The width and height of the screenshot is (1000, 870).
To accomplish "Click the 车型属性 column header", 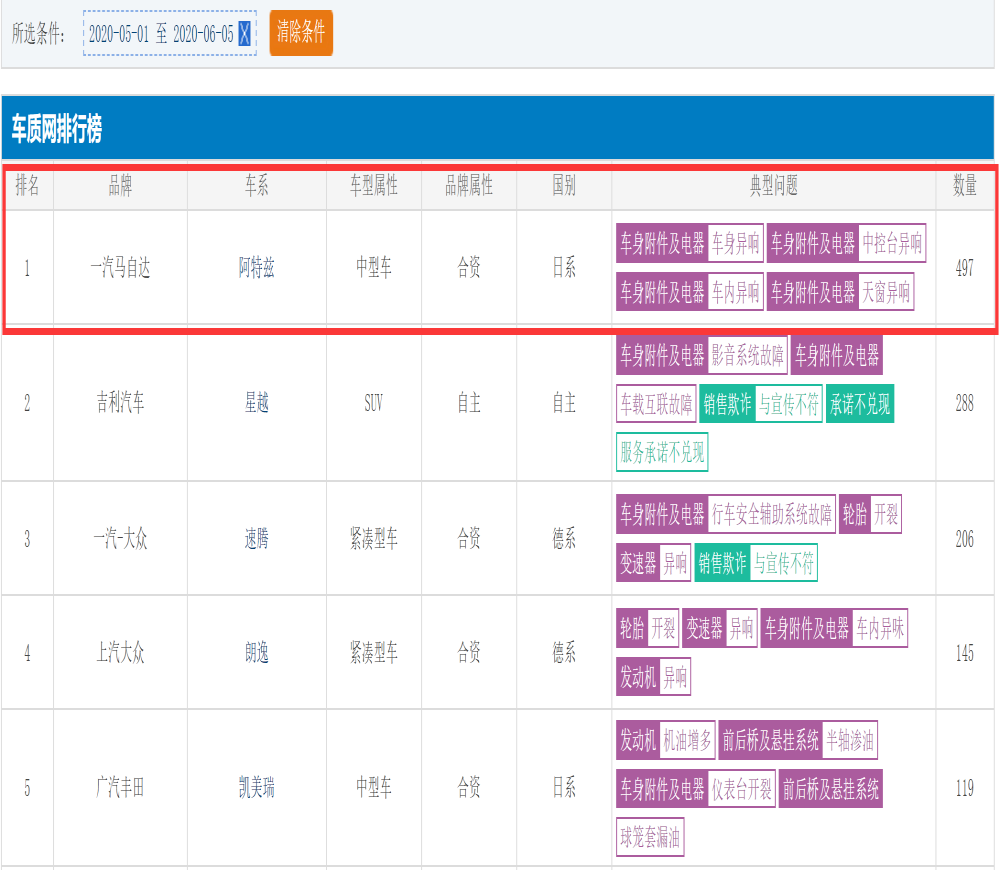I will point(374,186).
